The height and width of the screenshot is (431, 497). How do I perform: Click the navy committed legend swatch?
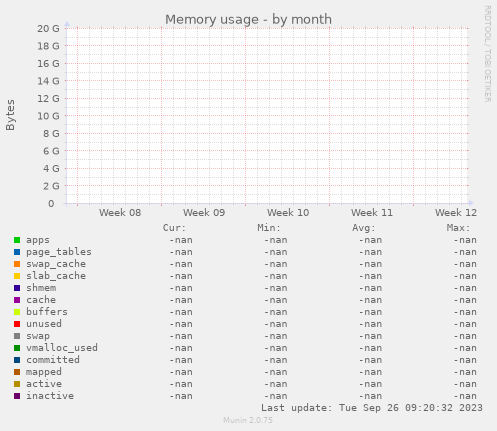point(17,360)
